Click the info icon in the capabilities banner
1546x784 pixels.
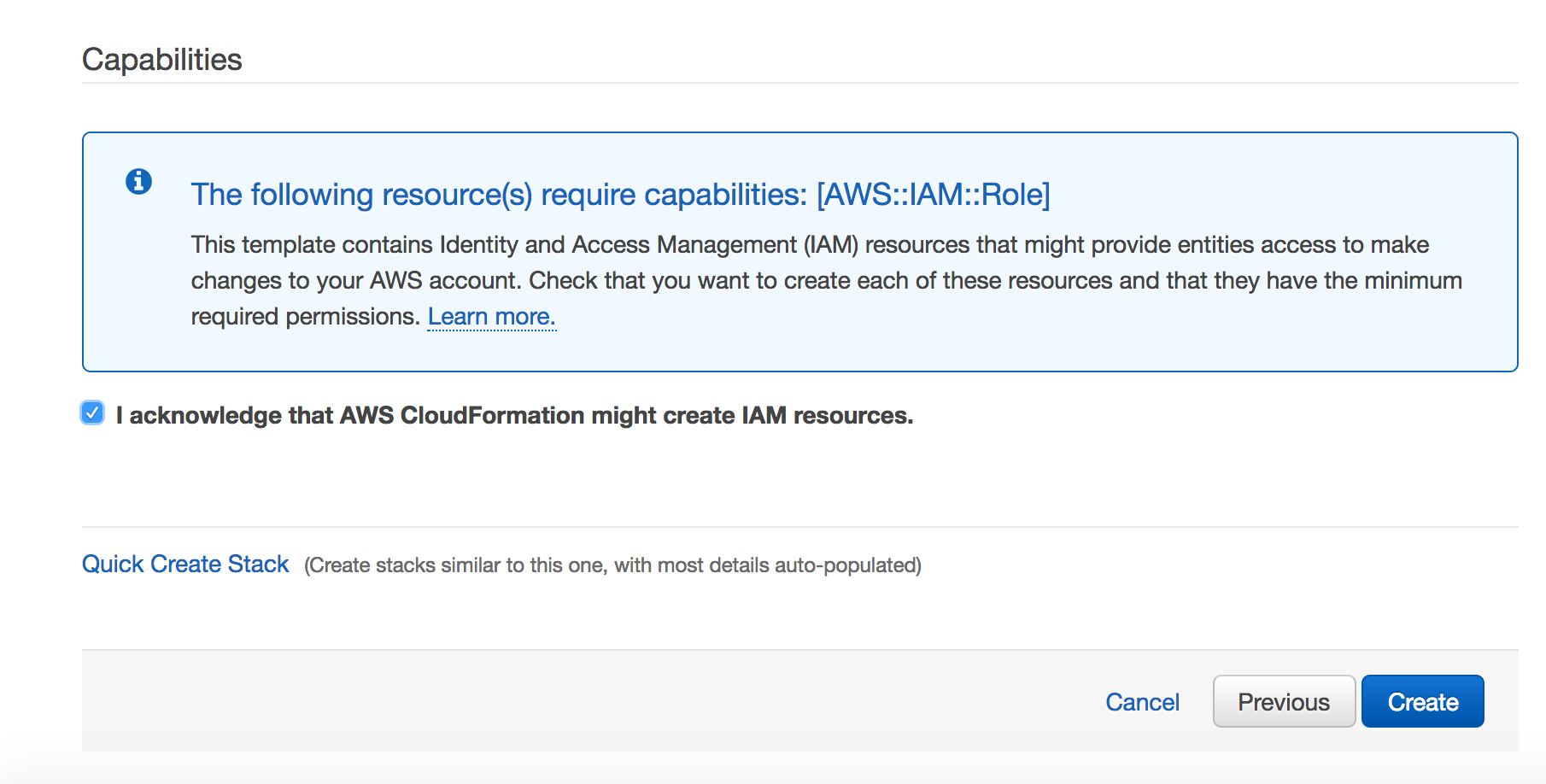pos(140,182)
